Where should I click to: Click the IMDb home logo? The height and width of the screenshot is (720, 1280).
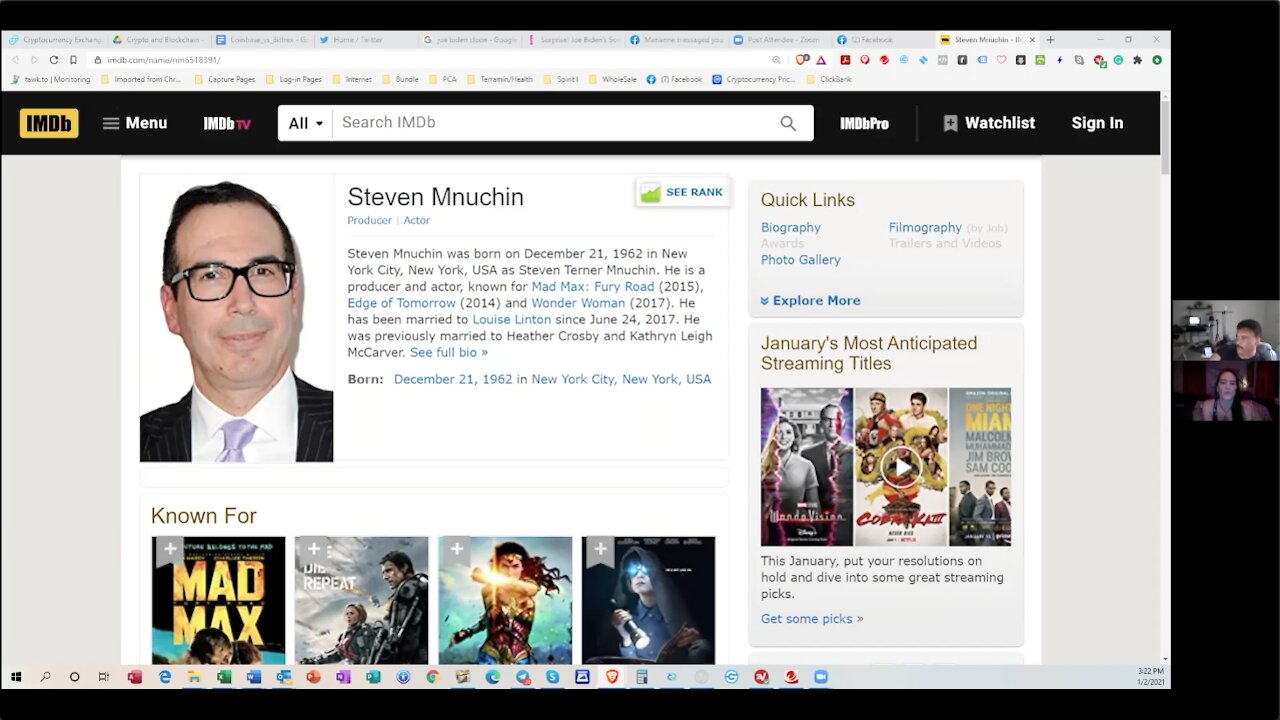click(x=49, y=123)
